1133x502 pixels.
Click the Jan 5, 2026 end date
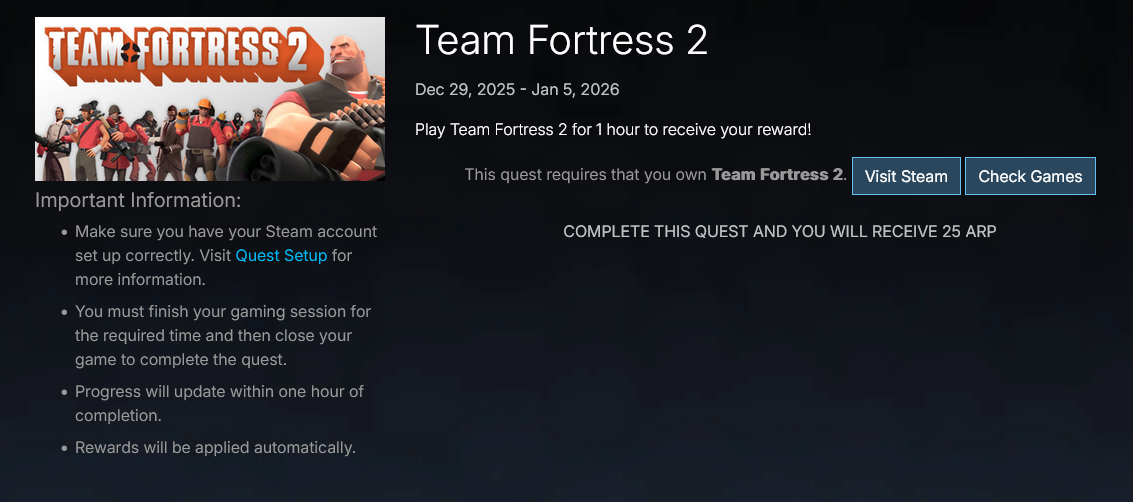coord(578,90)
